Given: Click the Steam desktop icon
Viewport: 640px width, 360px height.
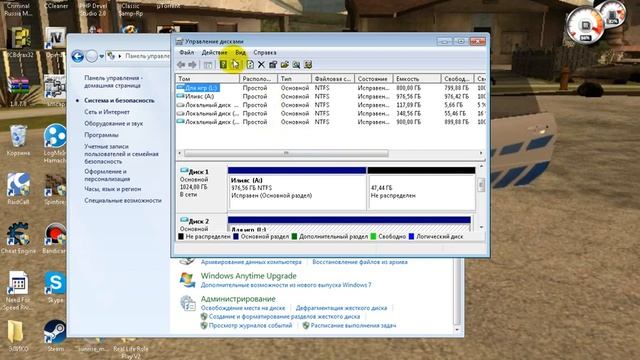Looking at the screenshot, I should (x=55, y=336).
